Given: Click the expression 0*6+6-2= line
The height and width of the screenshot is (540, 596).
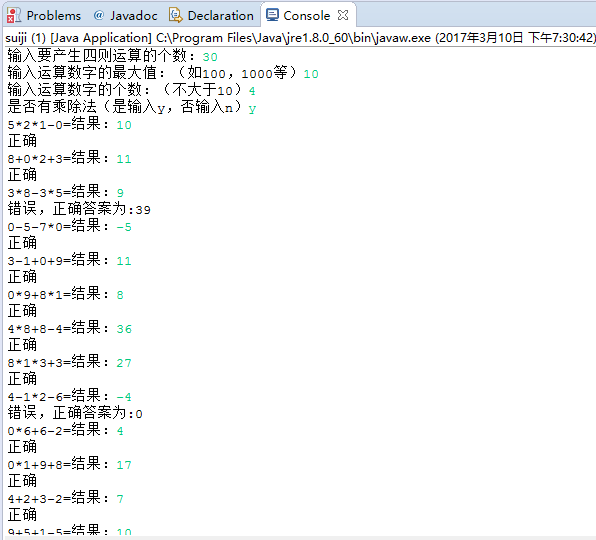Looking at the screenshot, I should tap(66, 430).
